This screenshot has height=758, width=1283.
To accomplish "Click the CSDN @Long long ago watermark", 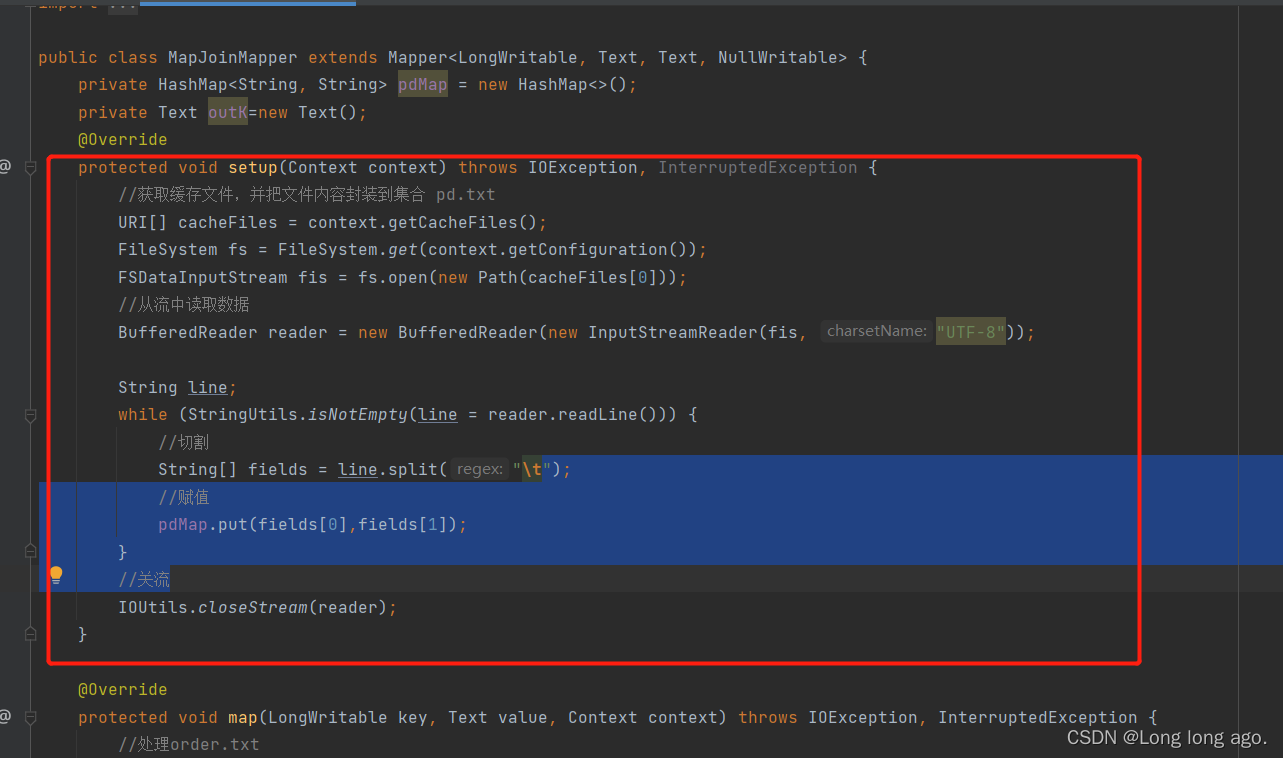I will coord(1166,737).
